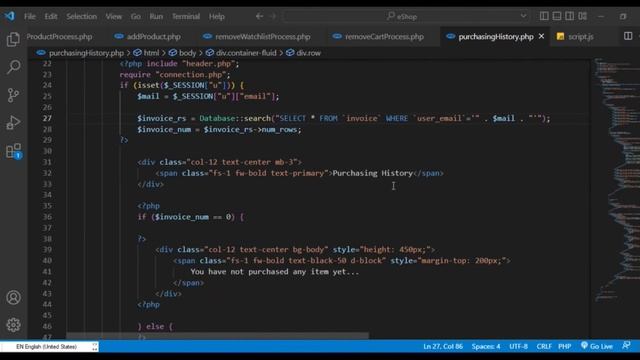The width and height of the screenshot is (640, 360).
Task: Toggle the bottom panel layout icon
Action: click(x=557, y=16)
